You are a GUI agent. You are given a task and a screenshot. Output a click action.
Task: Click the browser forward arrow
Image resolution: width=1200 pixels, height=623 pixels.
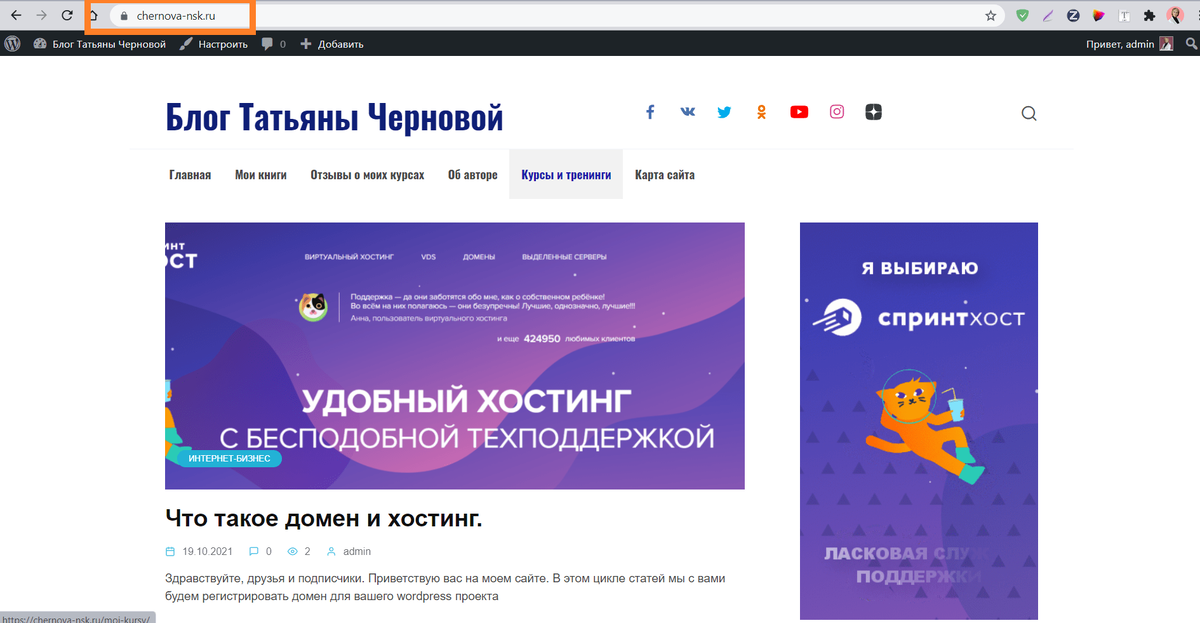click(41, 15)
